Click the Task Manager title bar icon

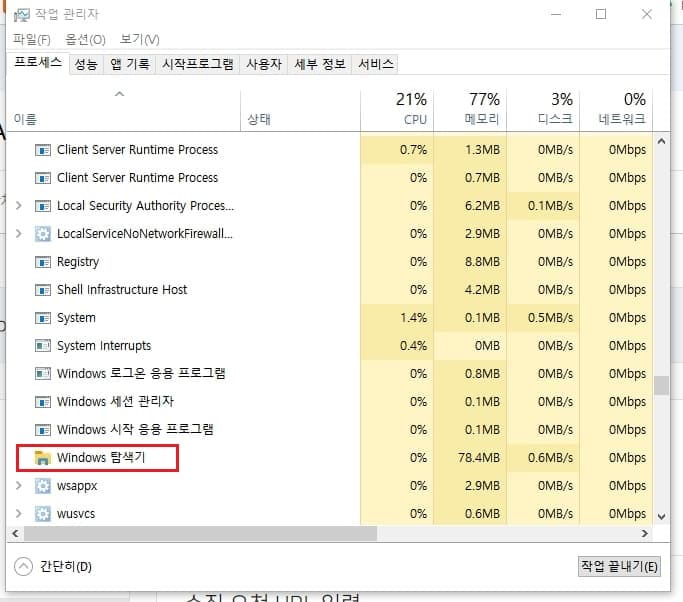21,15
